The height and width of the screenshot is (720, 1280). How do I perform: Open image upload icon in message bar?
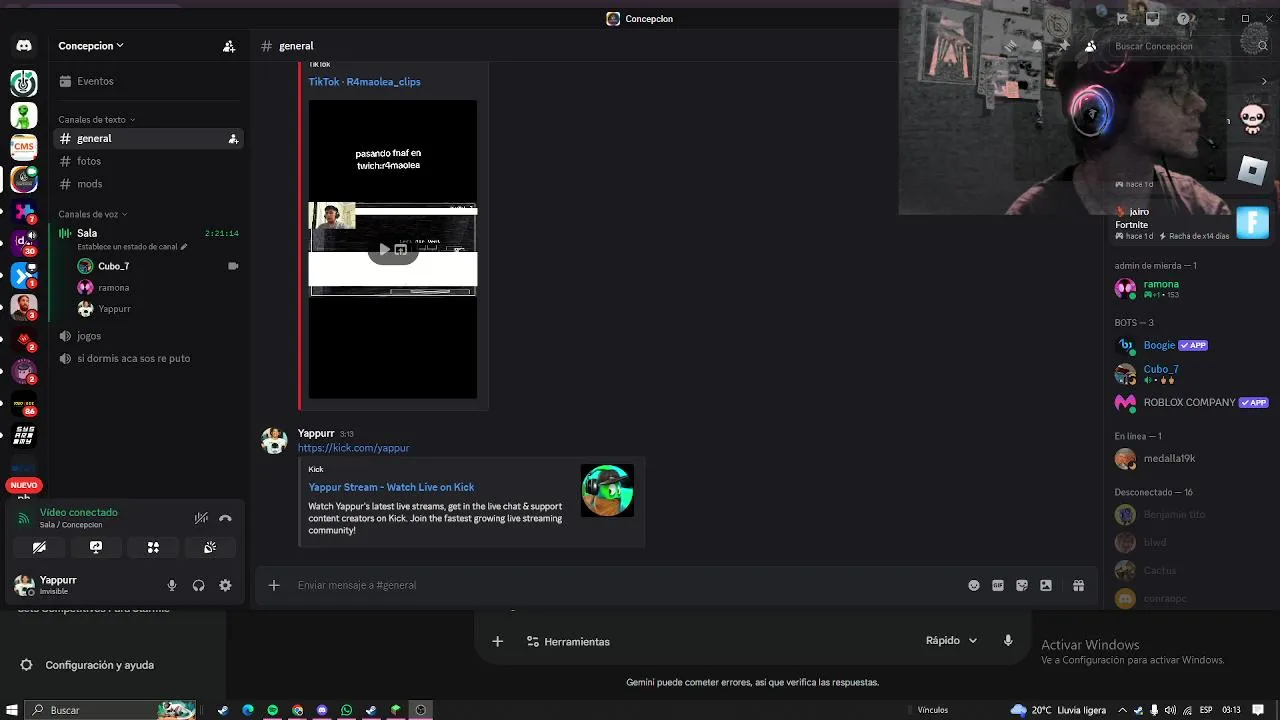click(1046, 586)
